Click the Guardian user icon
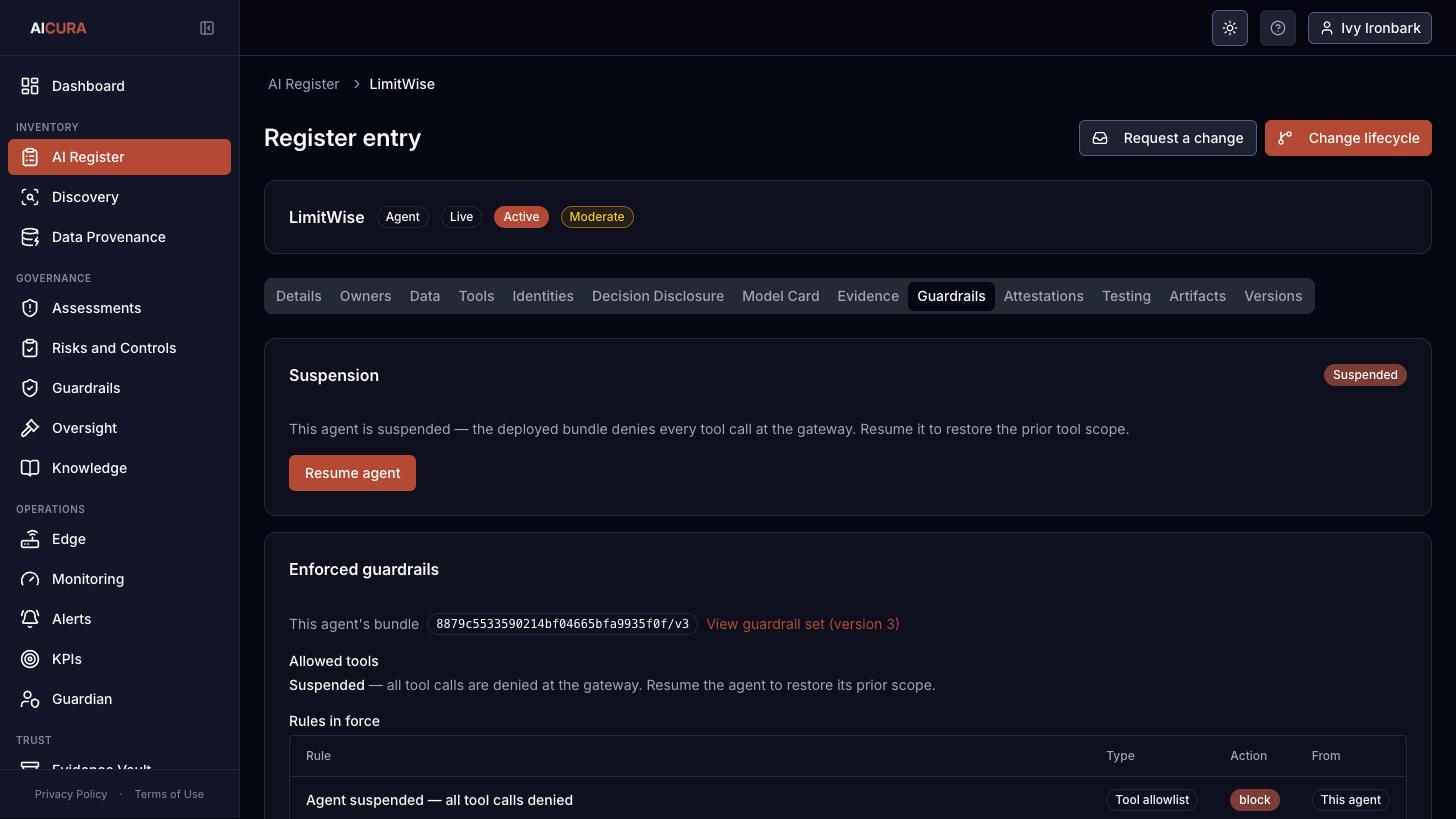Screen dimensions: 1456x819 [30, 699]
